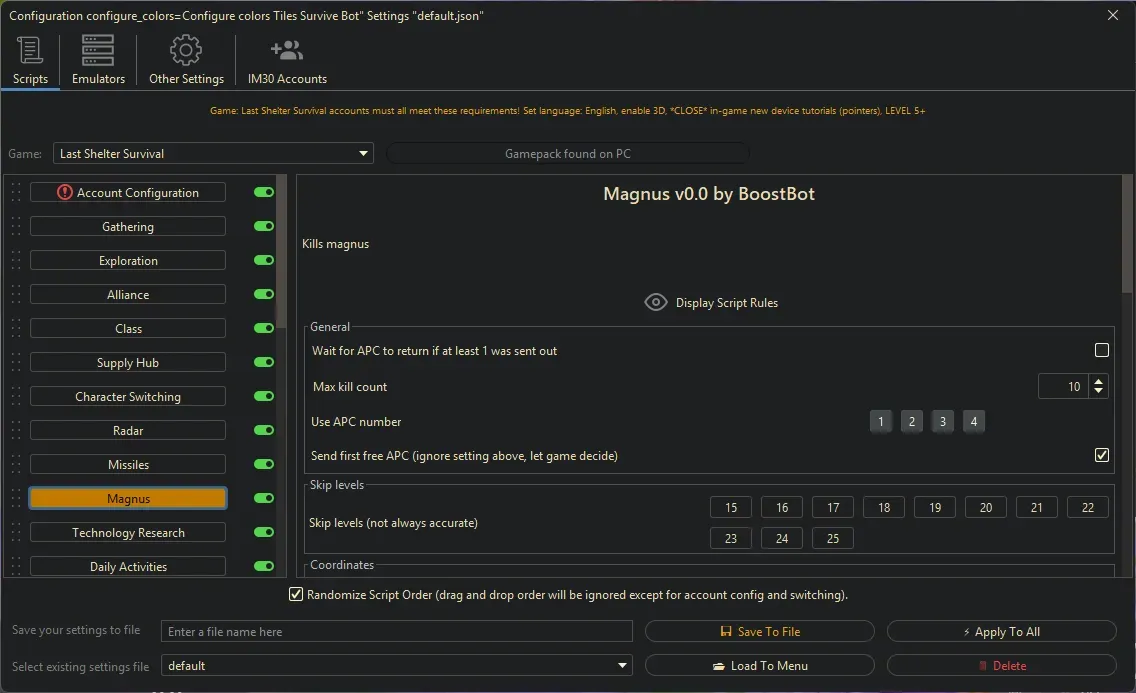
Task: Click the drag handle beside the Class script
Action: point(16,329)
